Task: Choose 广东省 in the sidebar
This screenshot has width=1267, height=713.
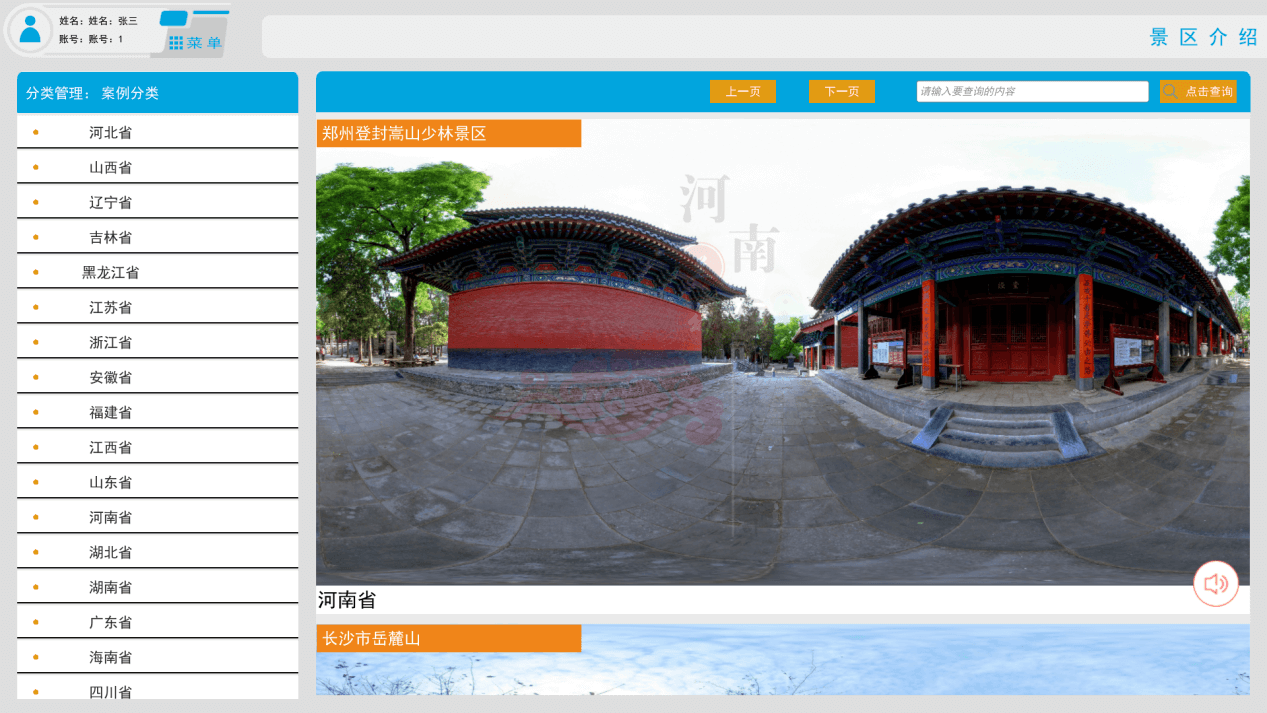Action: pyautogui.click(x=110, y=623)
